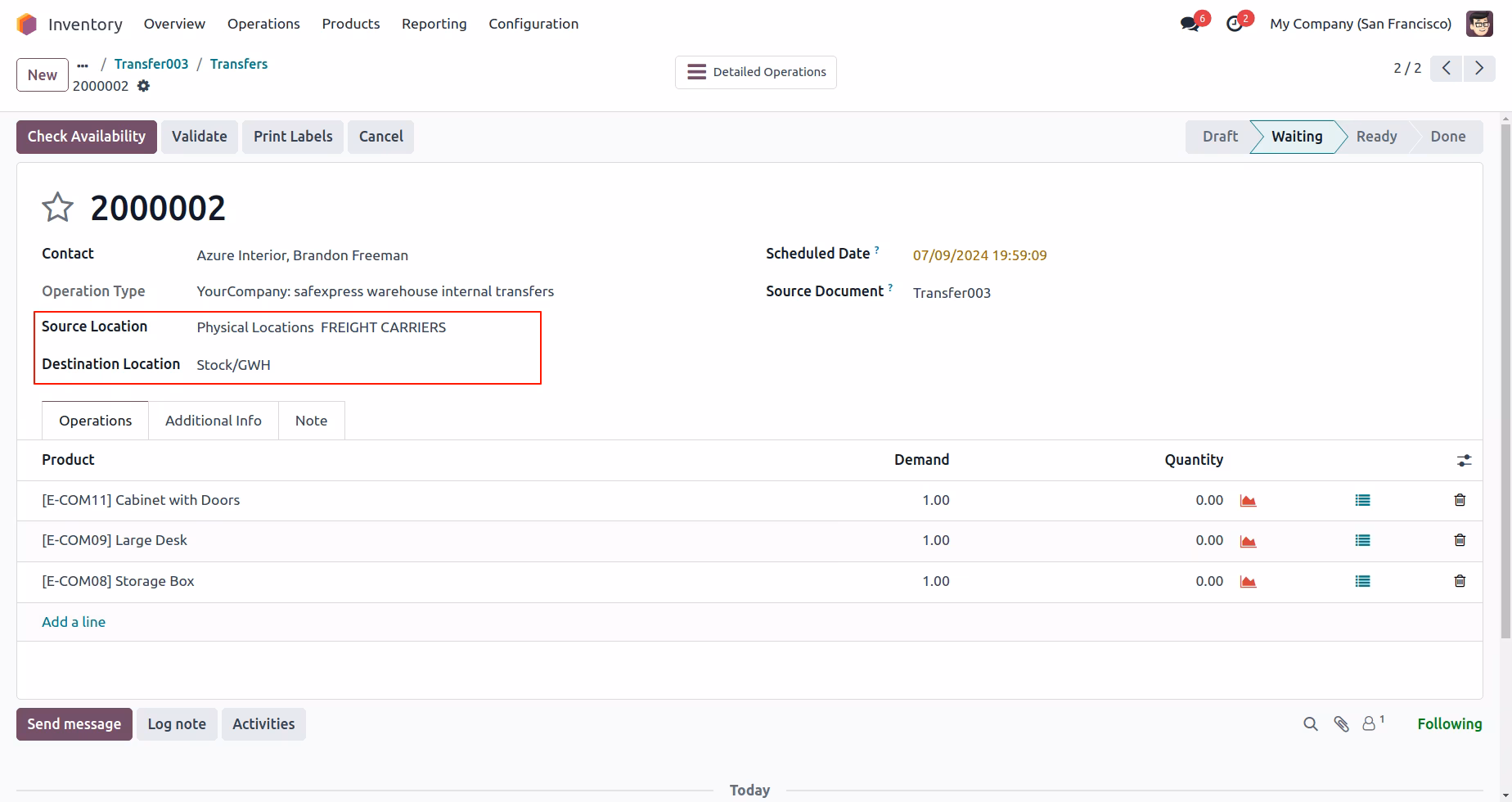Select the Large Desk product cell
This screenshot has height=802, width=1512.
tap(115, 540)
